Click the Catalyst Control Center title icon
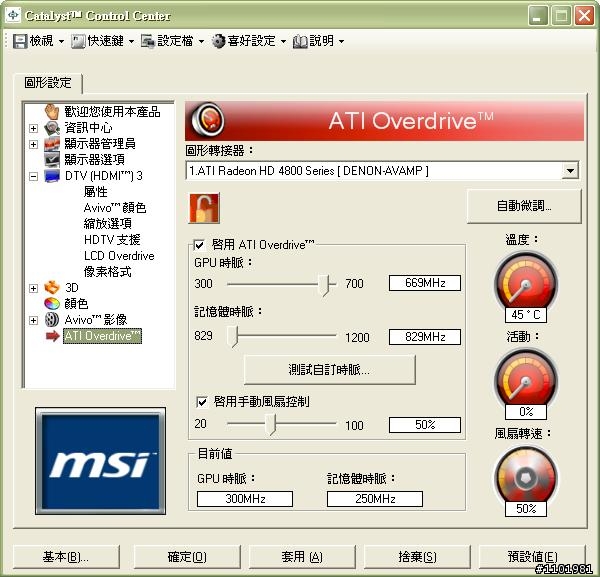600x577 pixels. (13, 15)
